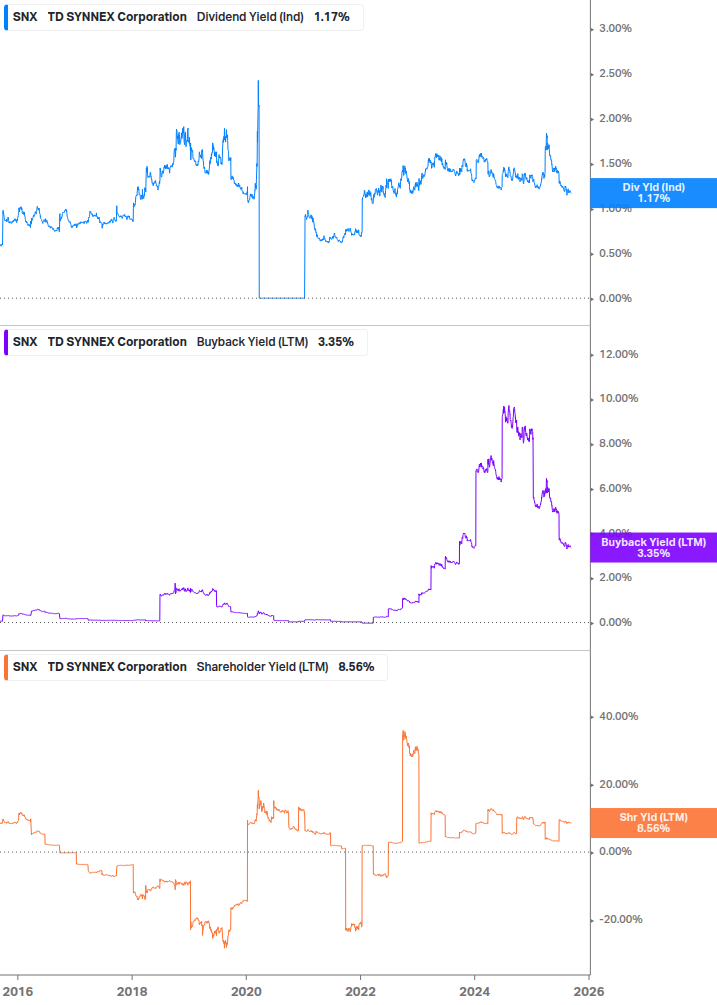Click the orange Shr Yld (LTM) 8.56% axis tag
Image resolution: width=717 pixels, height=1005 pixels.
coord(654,823)
